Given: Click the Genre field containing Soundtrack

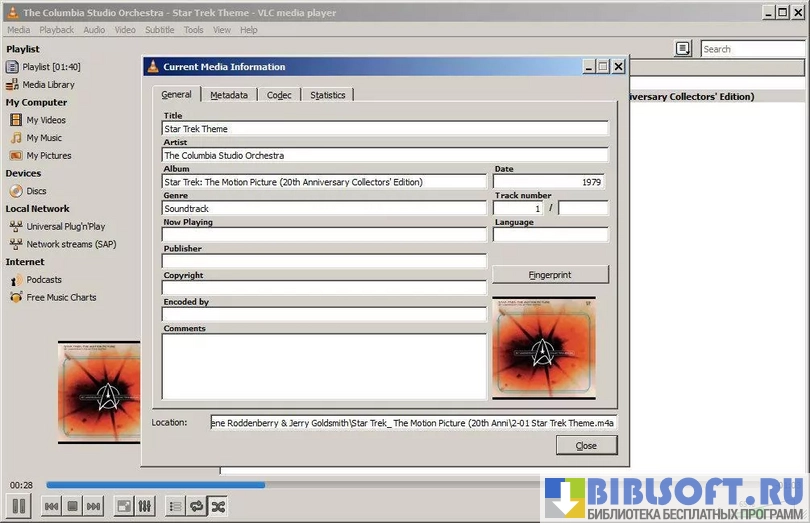Looking at the screenshot, I should click(324, 209).
